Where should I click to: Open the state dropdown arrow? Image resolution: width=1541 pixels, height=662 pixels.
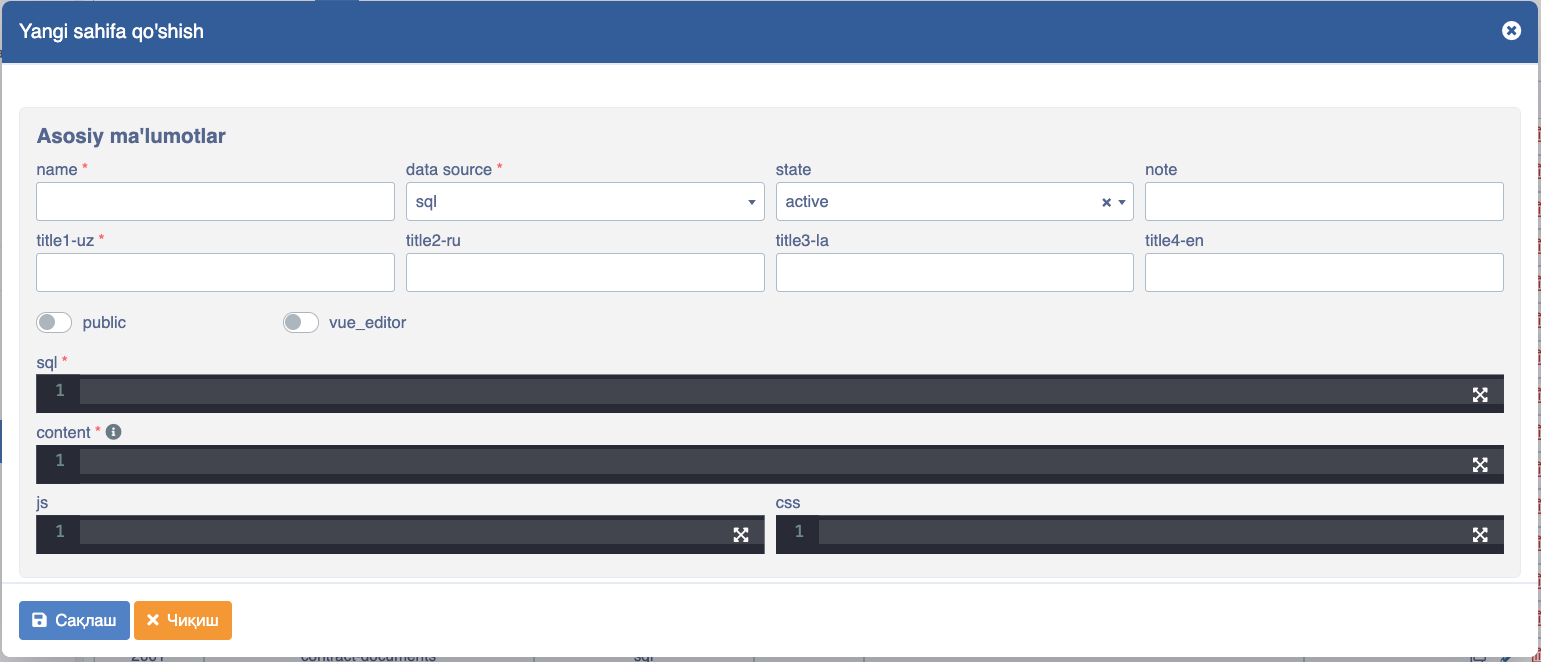1122,202
